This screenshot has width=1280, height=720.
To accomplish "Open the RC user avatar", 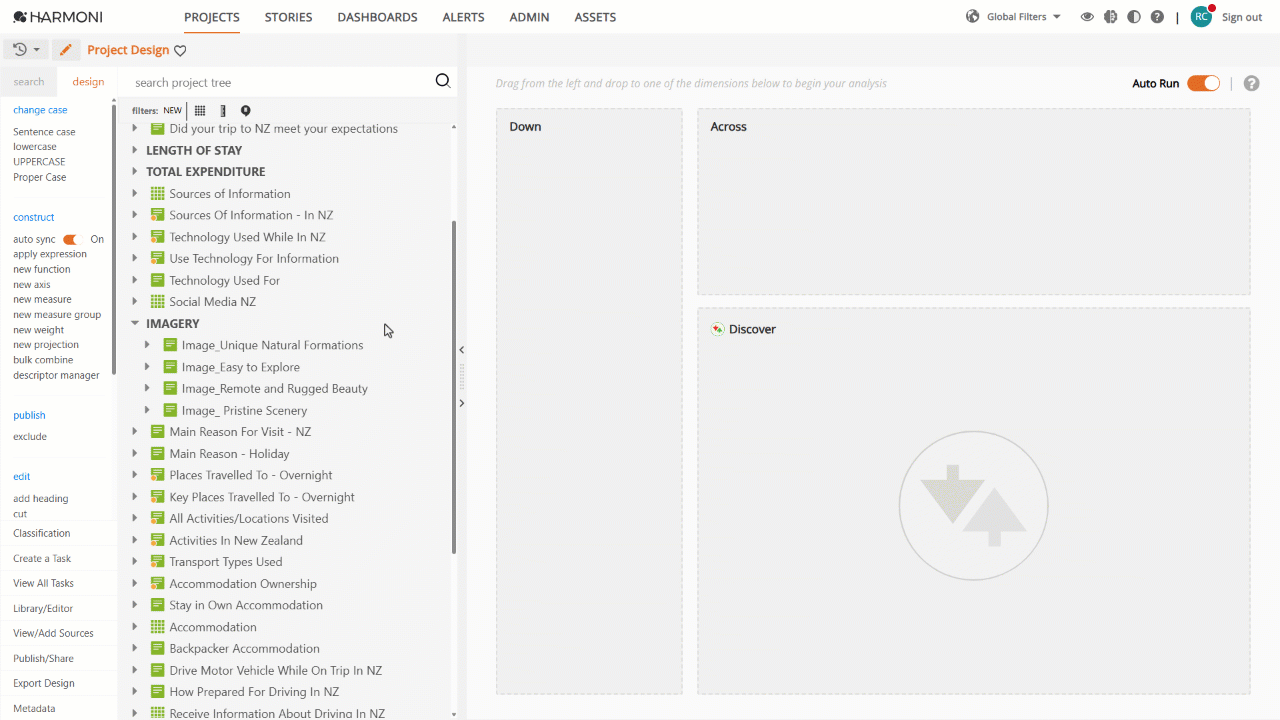I will 1201,16.
